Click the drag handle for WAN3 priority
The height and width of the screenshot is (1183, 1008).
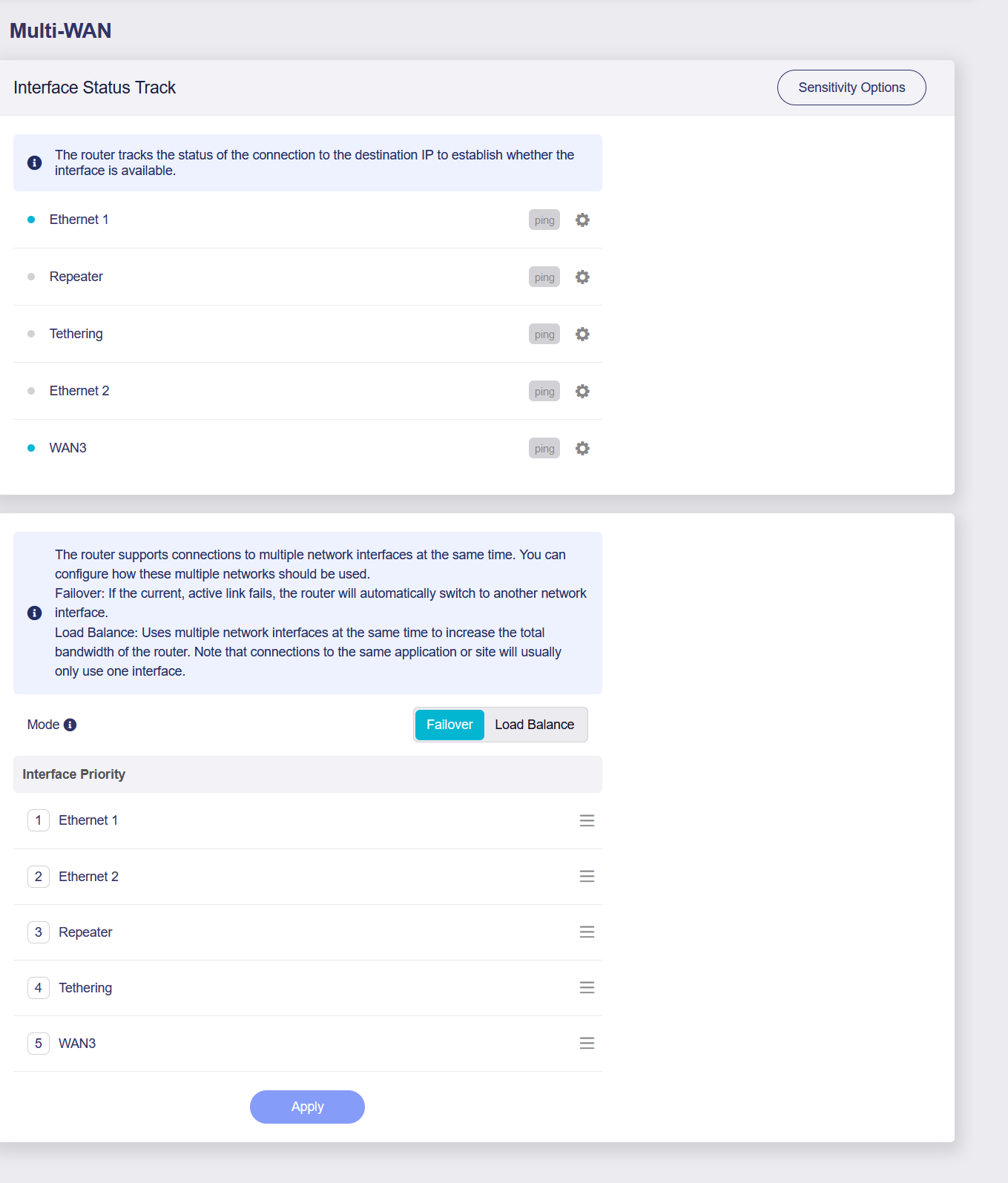pos(587,1044)
